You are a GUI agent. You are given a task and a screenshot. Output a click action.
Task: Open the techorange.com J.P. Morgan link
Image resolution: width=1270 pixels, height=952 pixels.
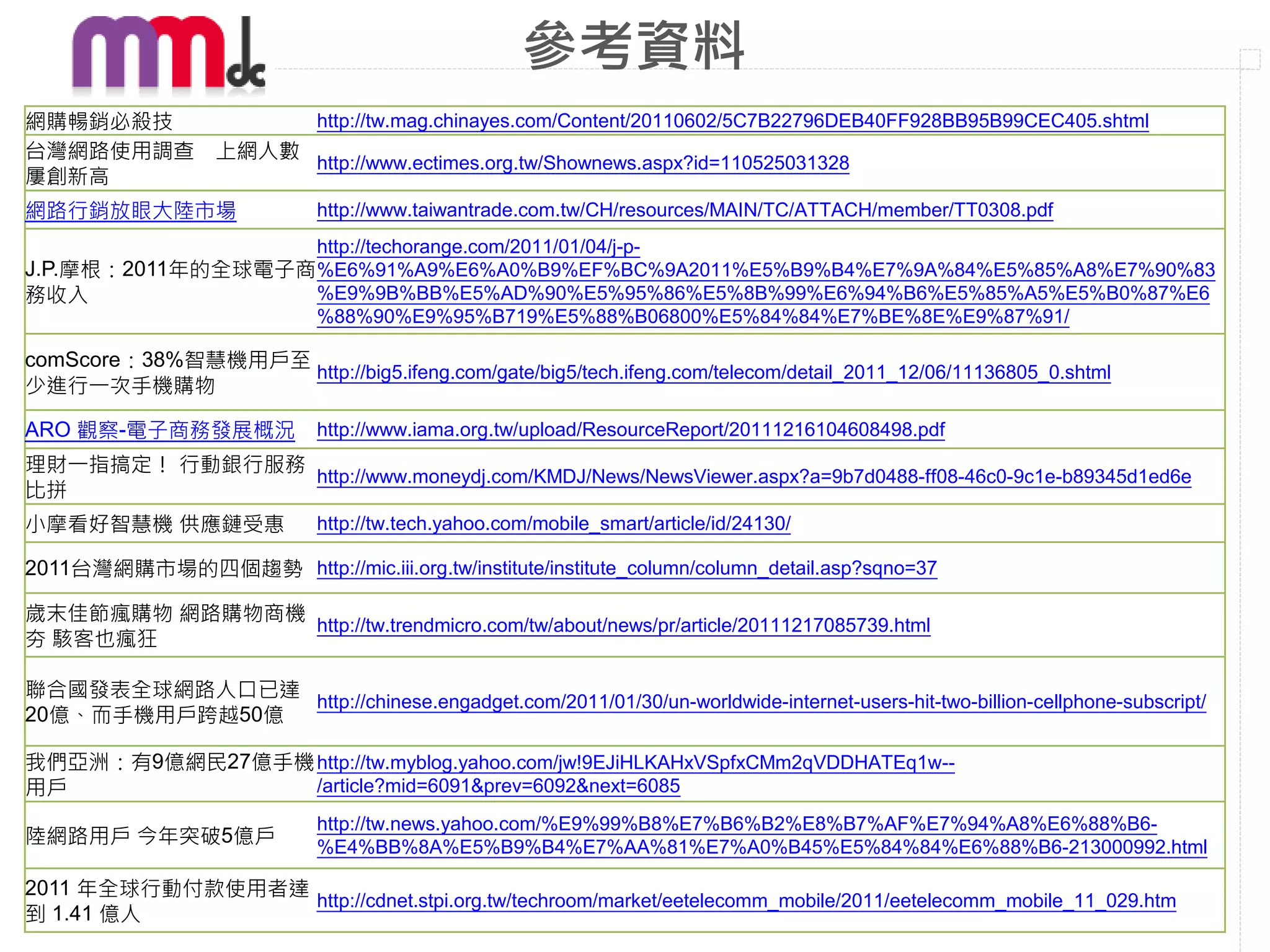click(x=766, y=281)
